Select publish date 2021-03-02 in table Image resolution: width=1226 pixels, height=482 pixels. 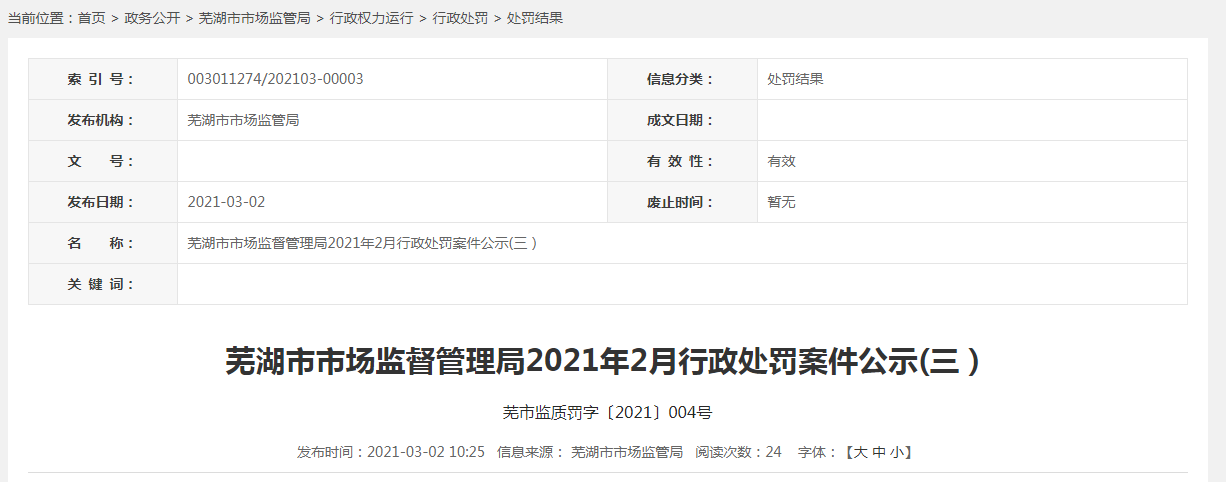(x=226, y=202)
